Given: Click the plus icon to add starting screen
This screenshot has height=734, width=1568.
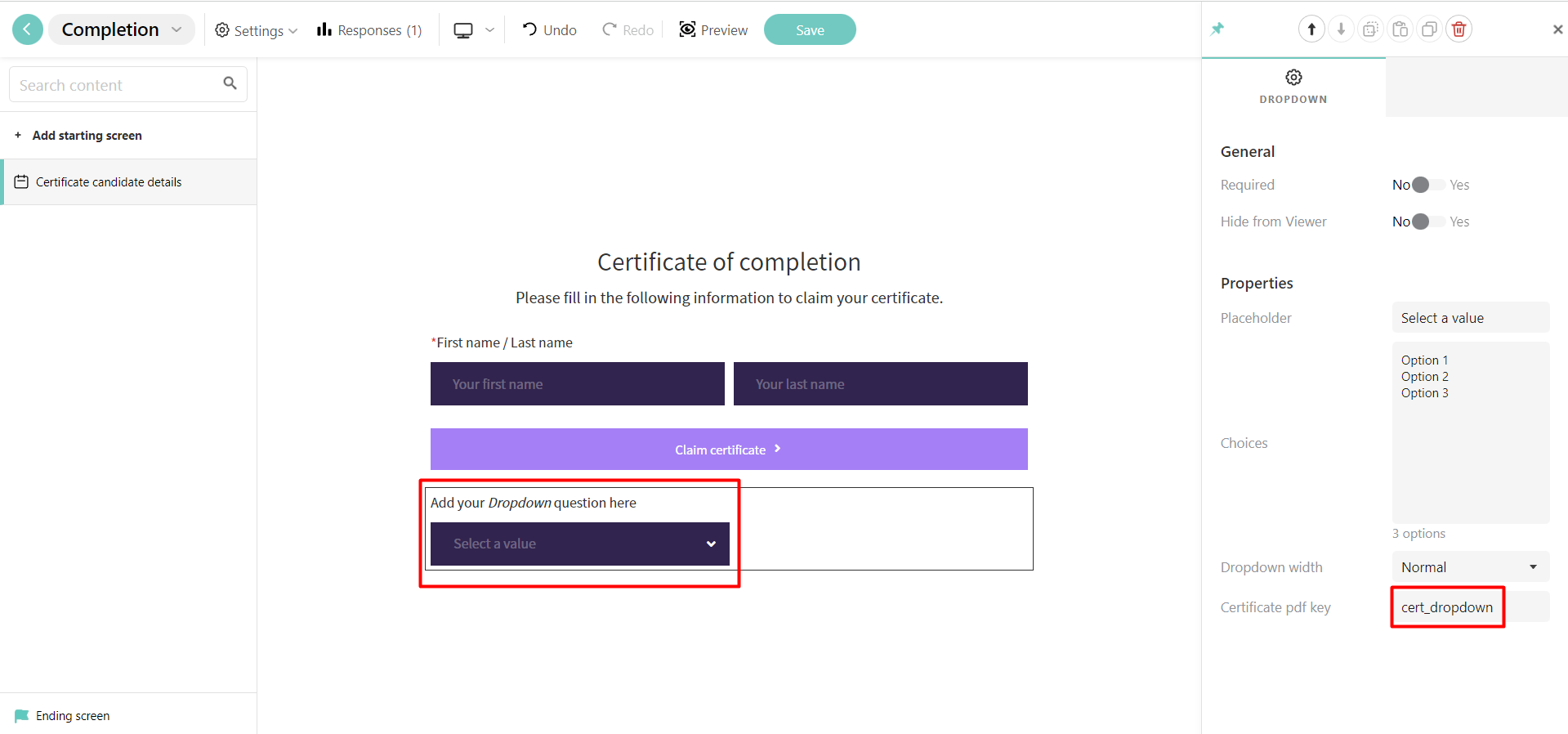Looking at the screenshot, I should (18, 135).
